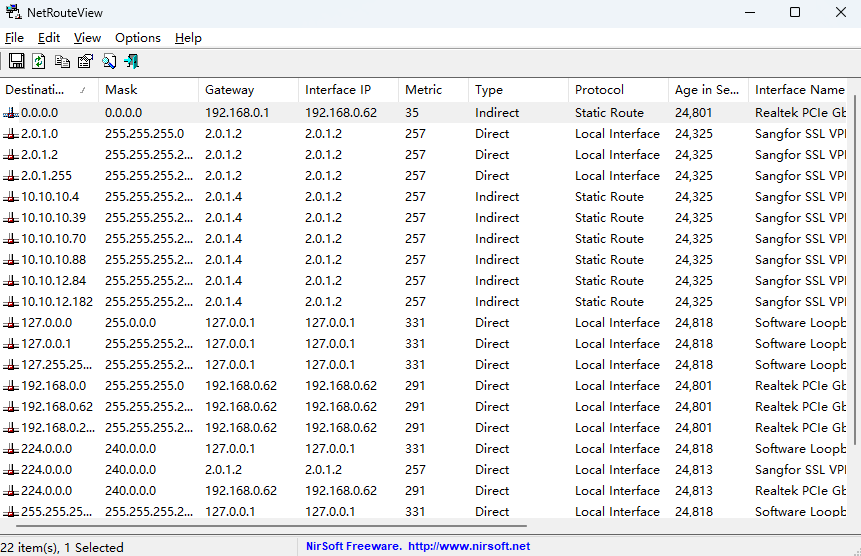
Task: Sort routes by Metric column header
Action: tap(423, 90)
